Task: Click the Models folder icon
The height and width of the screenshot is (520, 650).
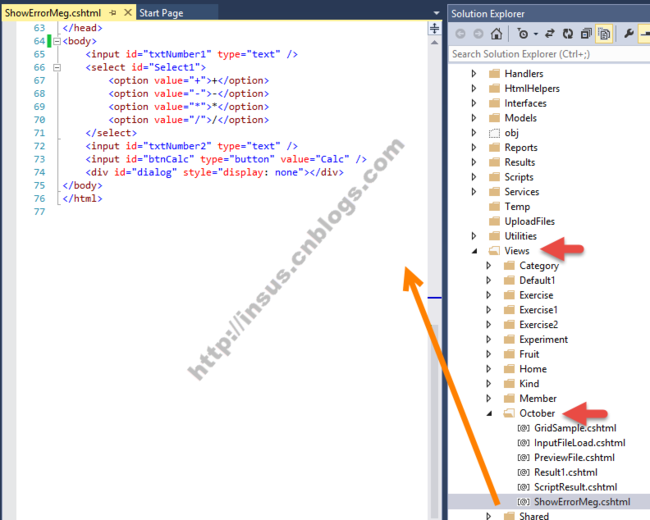Action: [x=494, y=118]
